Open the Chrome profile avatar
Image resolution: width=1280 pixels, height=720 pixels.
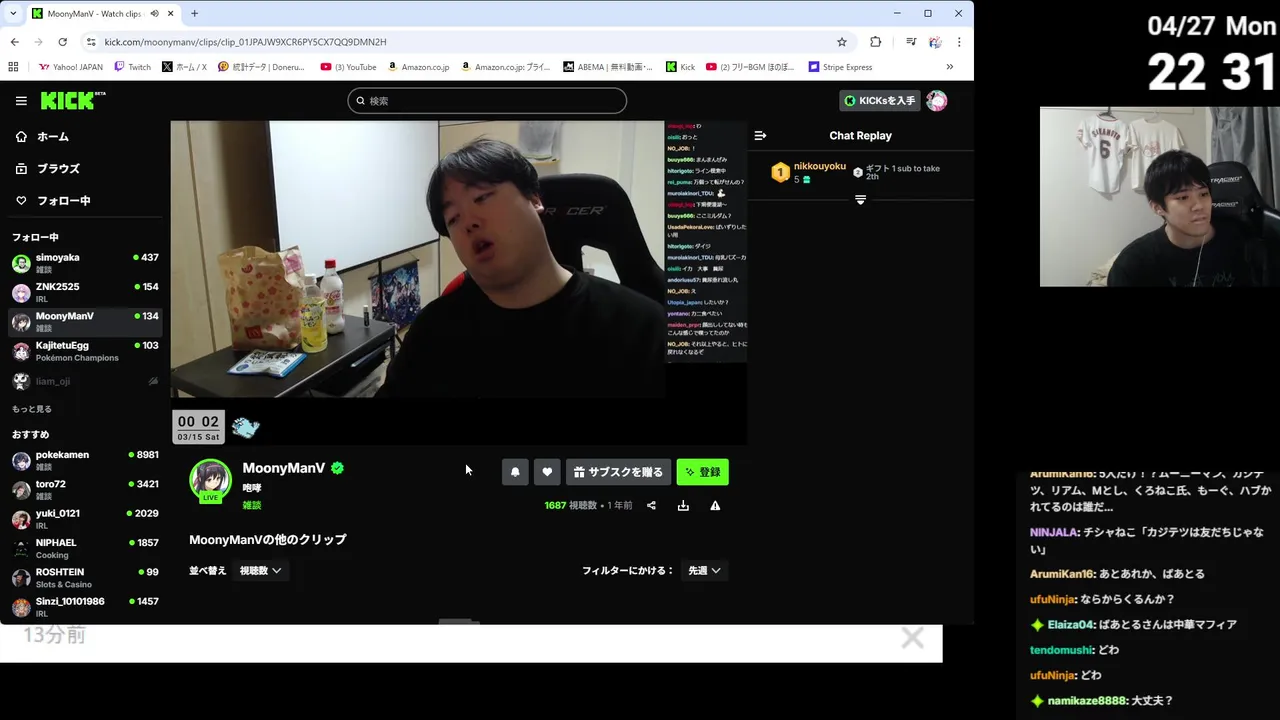[x=935, y=42]
